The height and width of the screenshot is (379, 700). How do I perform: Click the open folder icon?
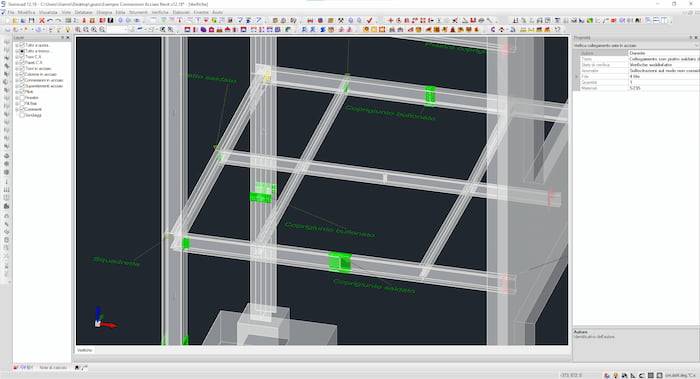click(15, 21)
